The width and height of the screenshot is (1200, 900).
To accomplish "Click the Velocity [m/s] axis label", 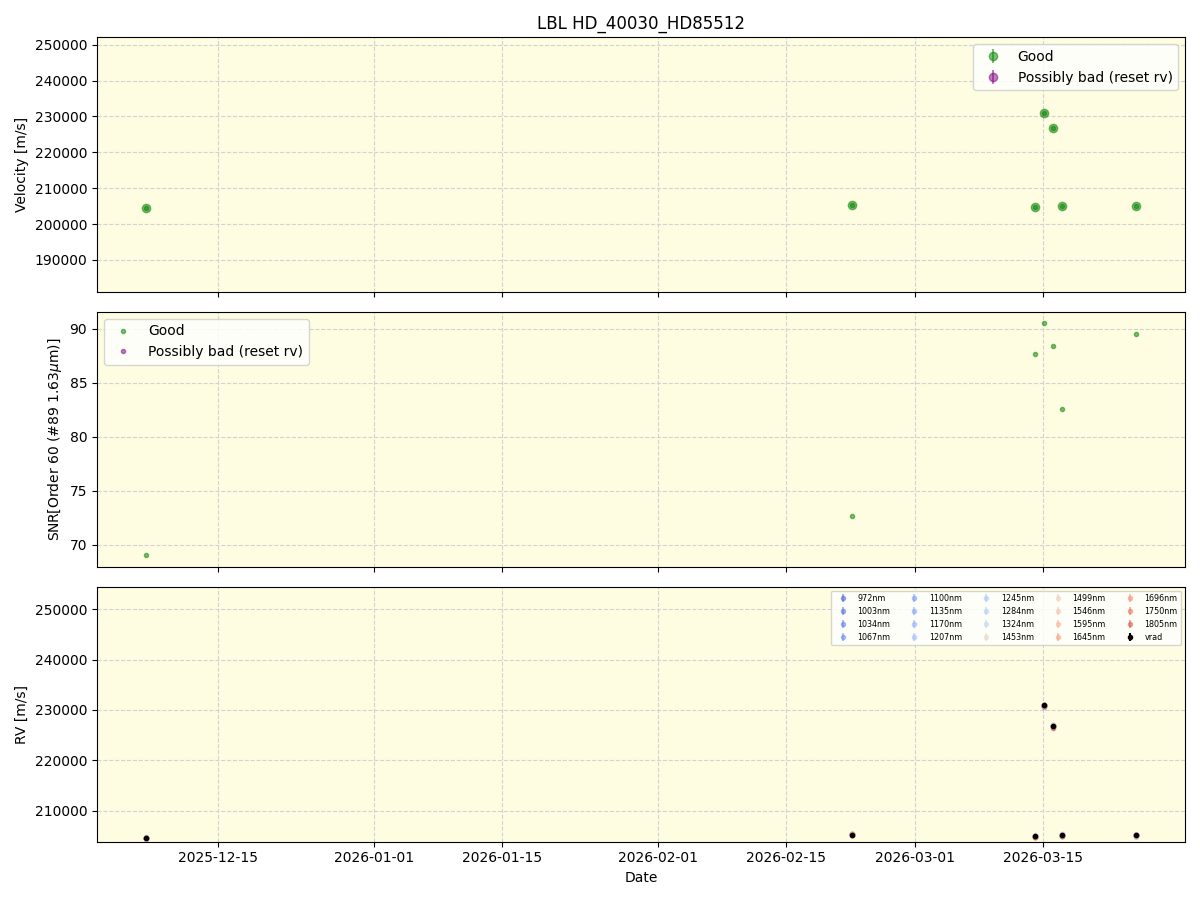I will click(x=21, y=165).
